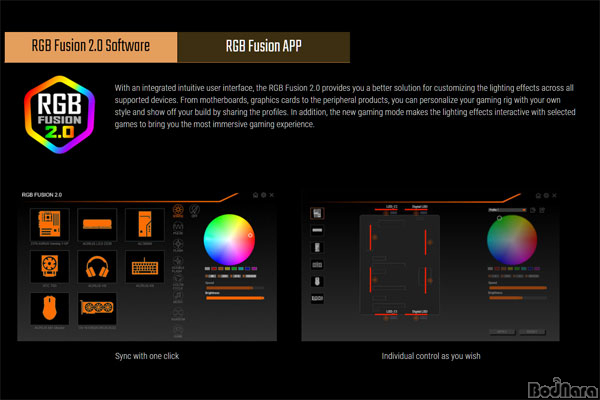Select the AORUS LED DDR memory tile
This screenshot has height=400, width=600.
coord(97,224)
